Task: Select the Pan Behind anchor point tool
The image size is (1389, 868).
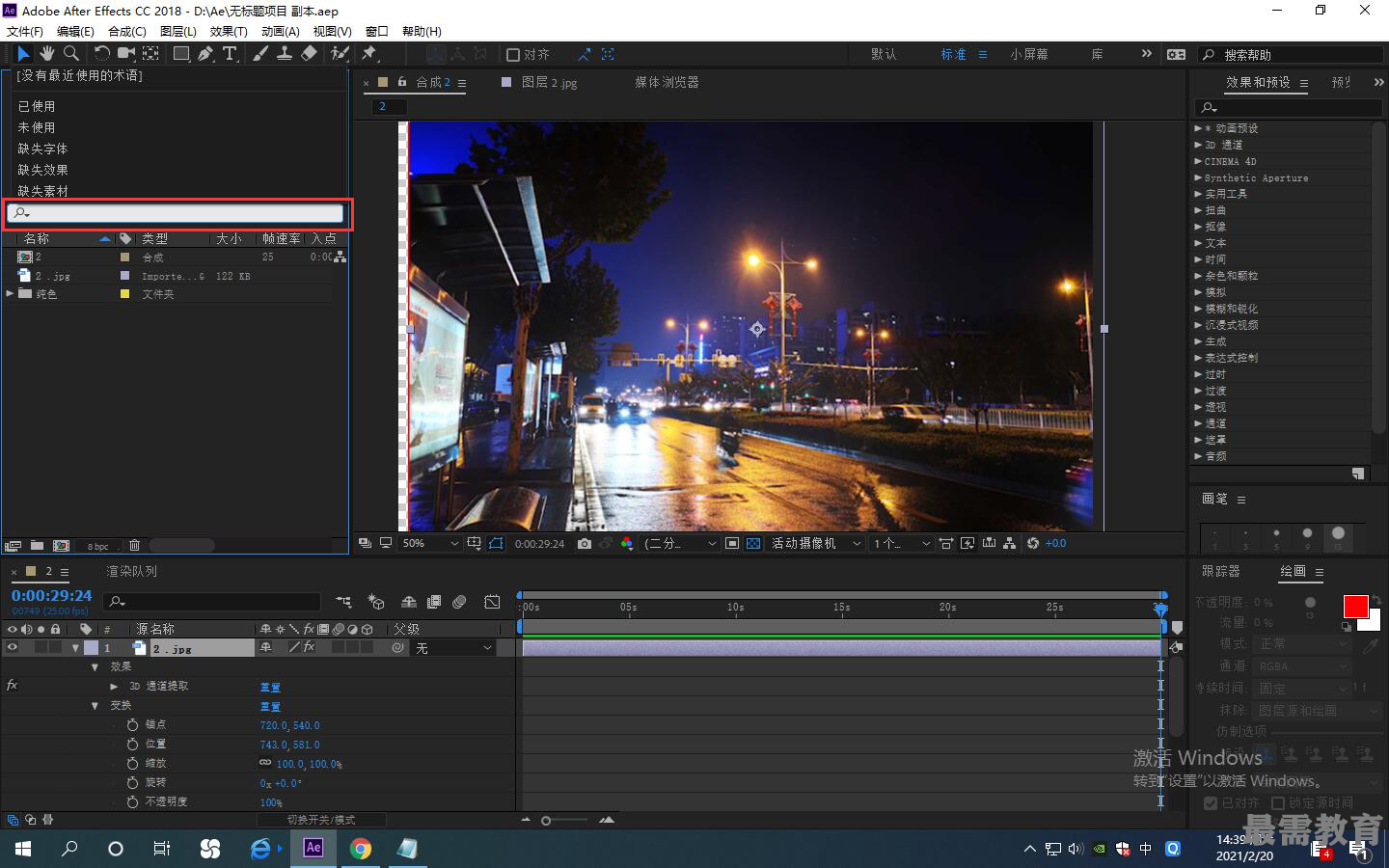Action: (151, 54)
